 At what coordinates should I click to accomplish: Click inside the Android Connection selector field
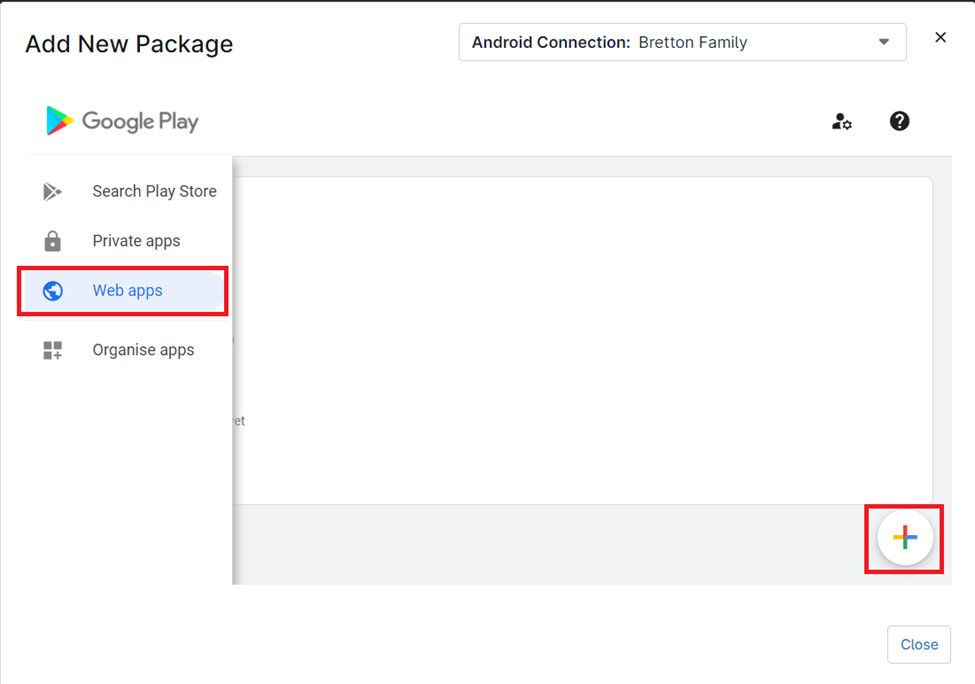click(x=683, y=42)
